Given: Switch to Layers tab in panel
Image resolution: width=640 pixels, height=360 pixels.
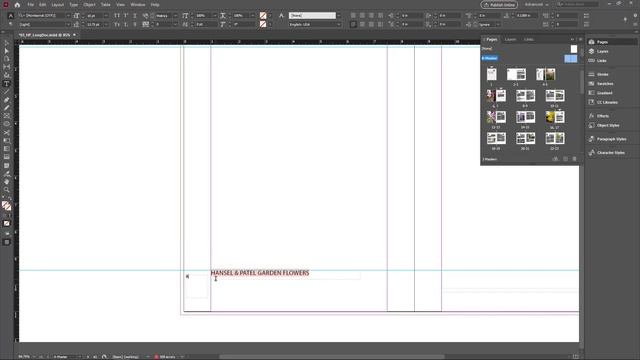Looking at the screenshot, I should coord(511,40).
